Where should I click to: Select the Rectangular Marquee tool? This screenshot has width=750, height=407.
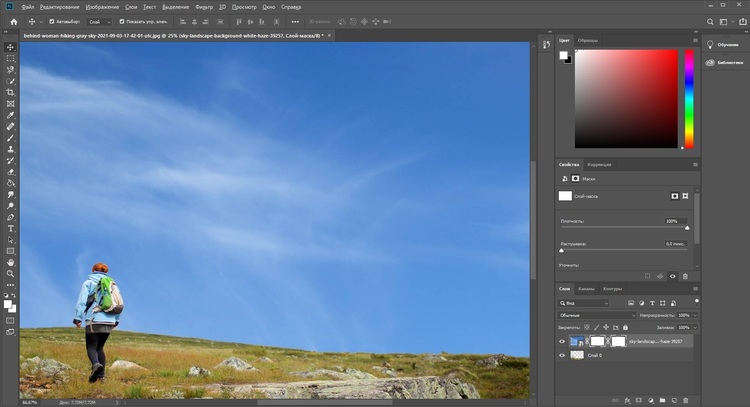(11, 58)
